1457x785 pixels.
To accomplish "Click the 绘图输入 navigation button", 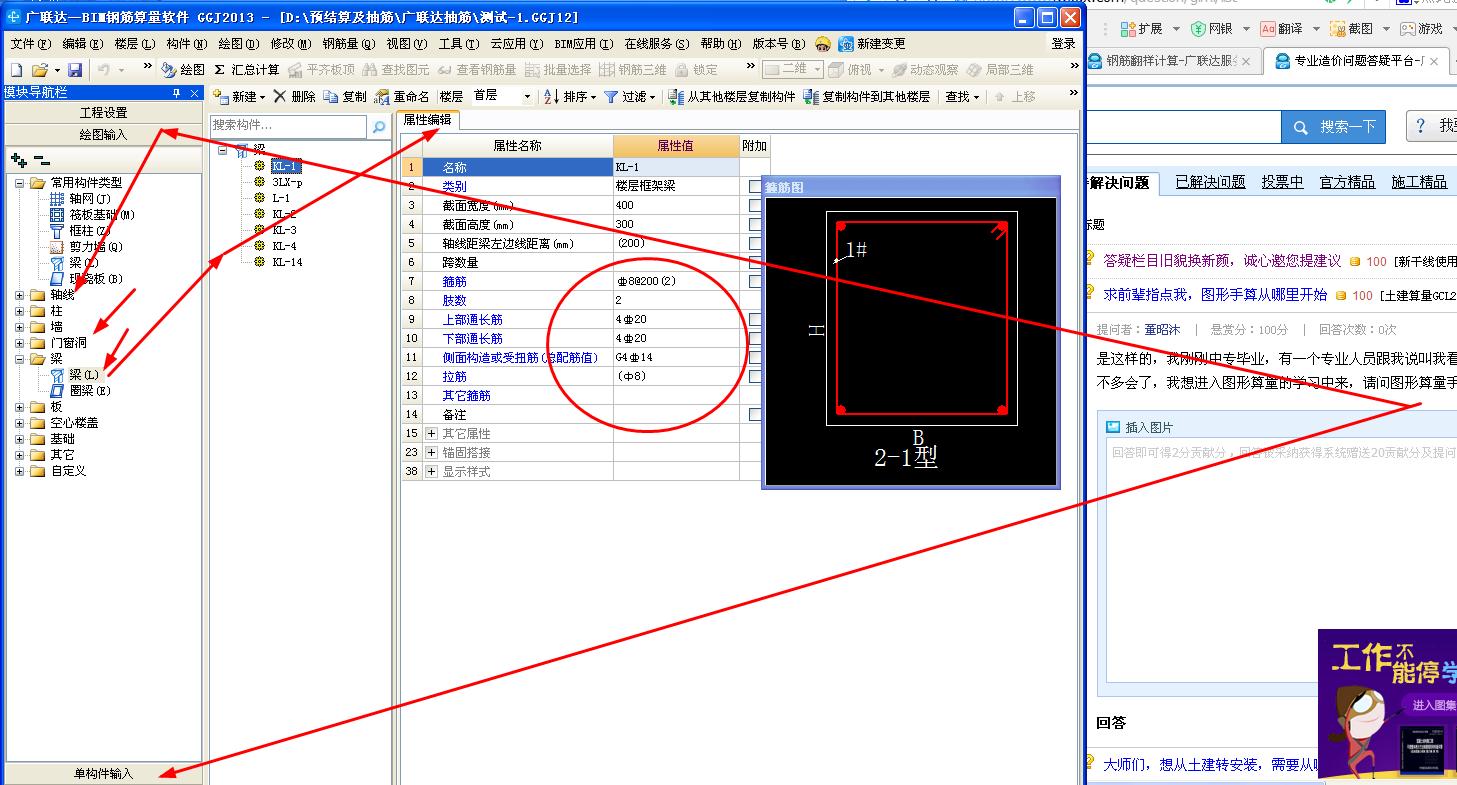I will (104, 134).
